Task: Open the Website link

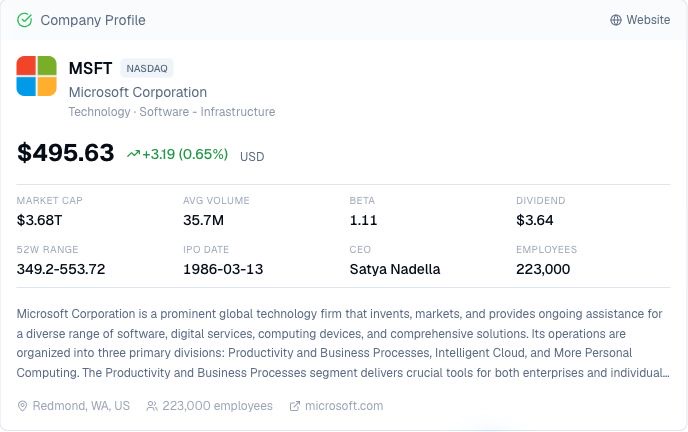Action: (x=640, y=20)
